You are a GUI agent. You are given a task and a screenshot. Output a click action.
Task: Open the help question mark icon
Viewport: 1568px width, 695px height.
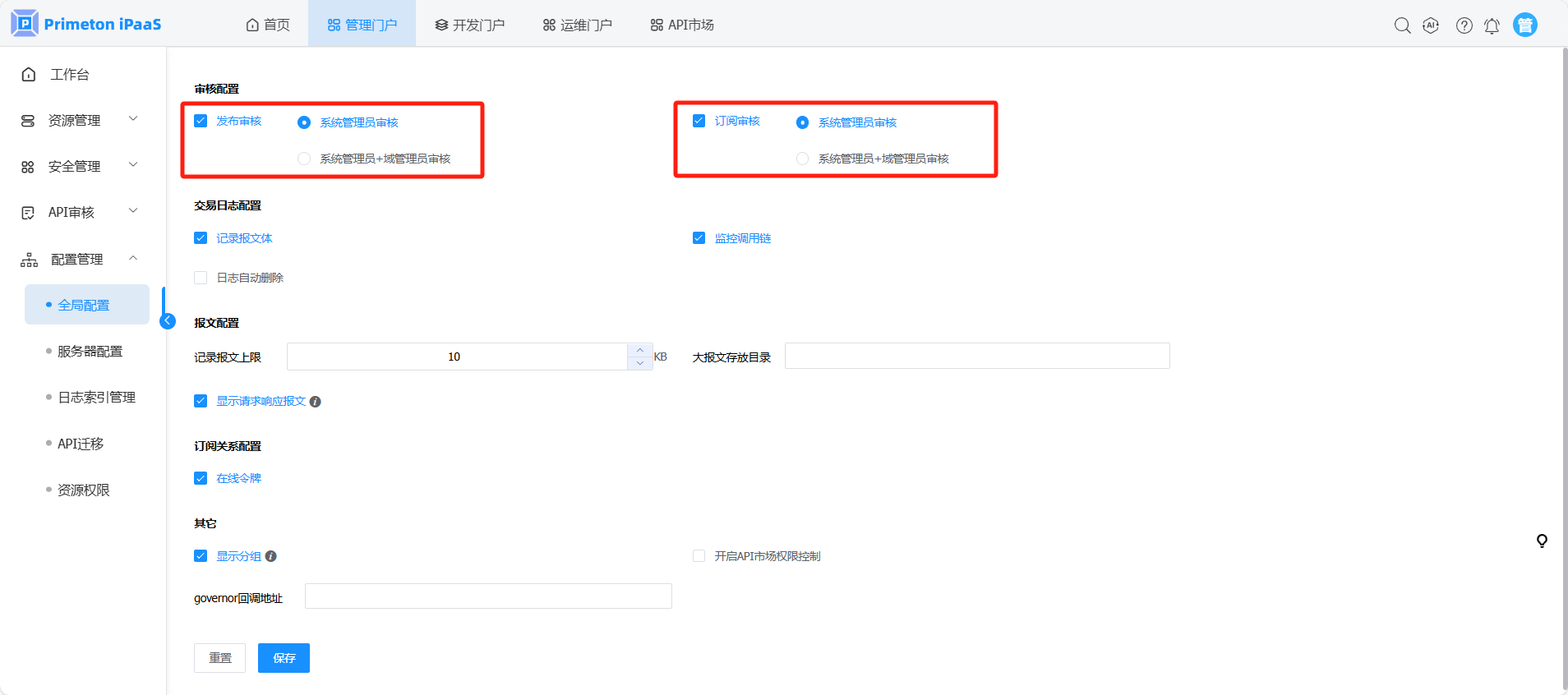coord(1464,25)
